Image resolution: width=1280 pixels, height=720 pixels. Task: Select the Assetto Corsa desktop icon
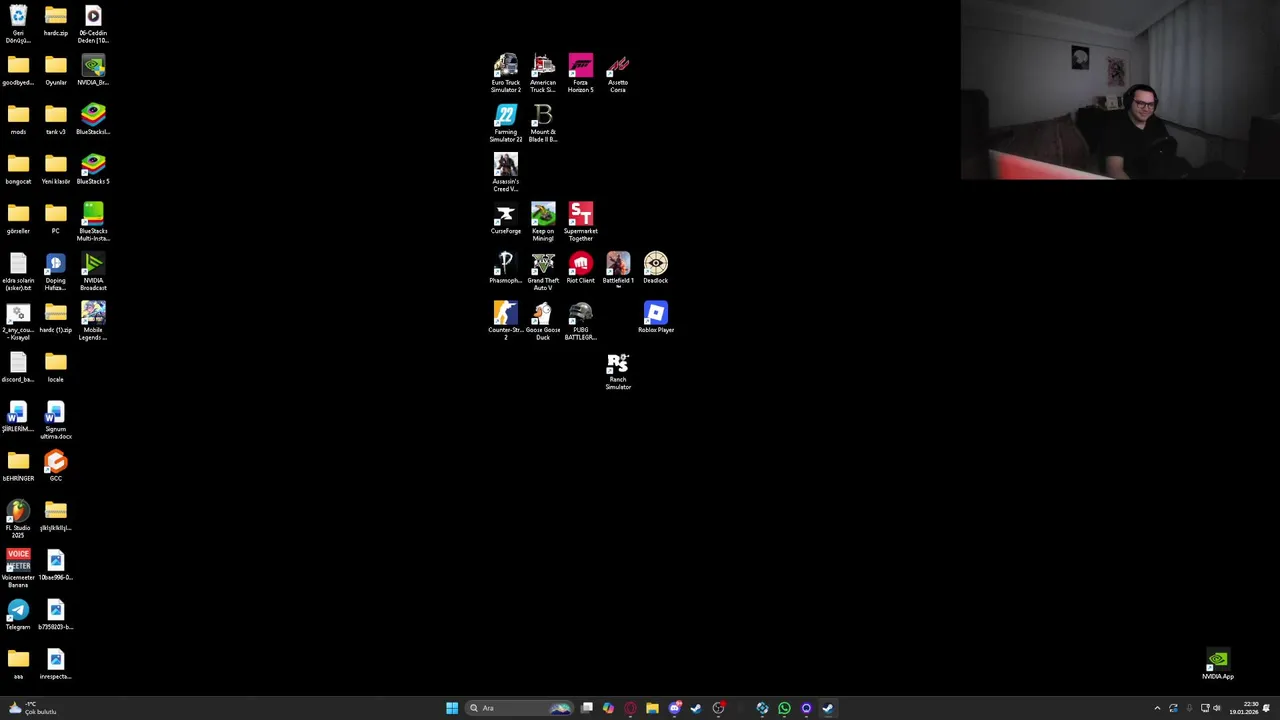[618, 73]
